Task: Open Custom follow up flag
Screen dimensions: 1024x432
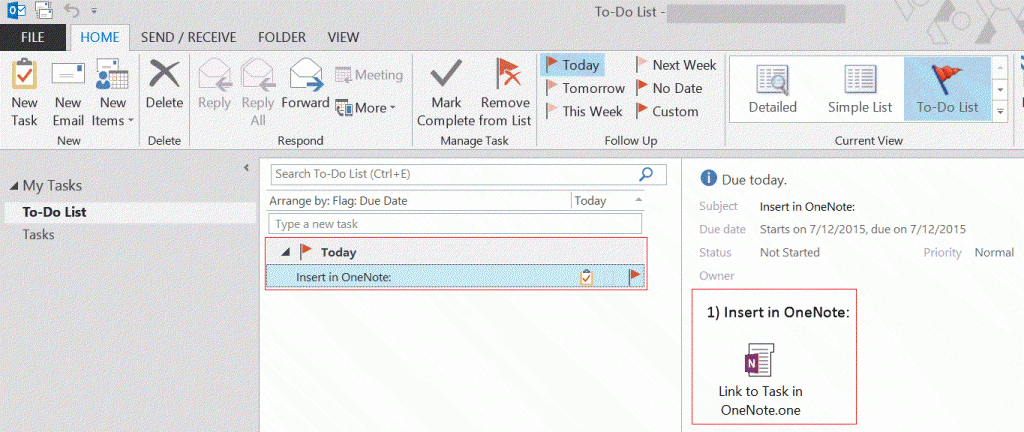Action: click(667, 111)
